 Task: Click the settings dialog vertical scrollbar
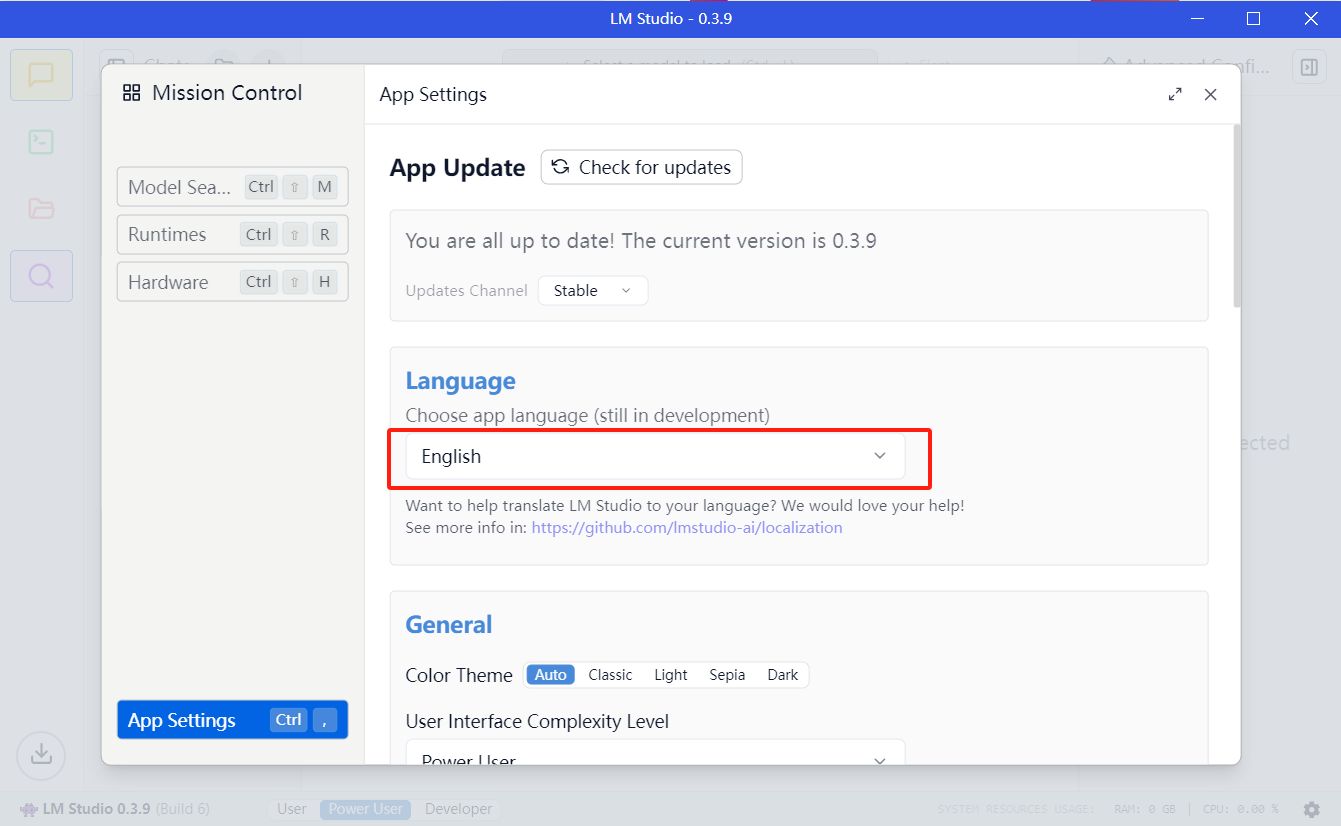pyautogui.click(x=1237, y=215)
